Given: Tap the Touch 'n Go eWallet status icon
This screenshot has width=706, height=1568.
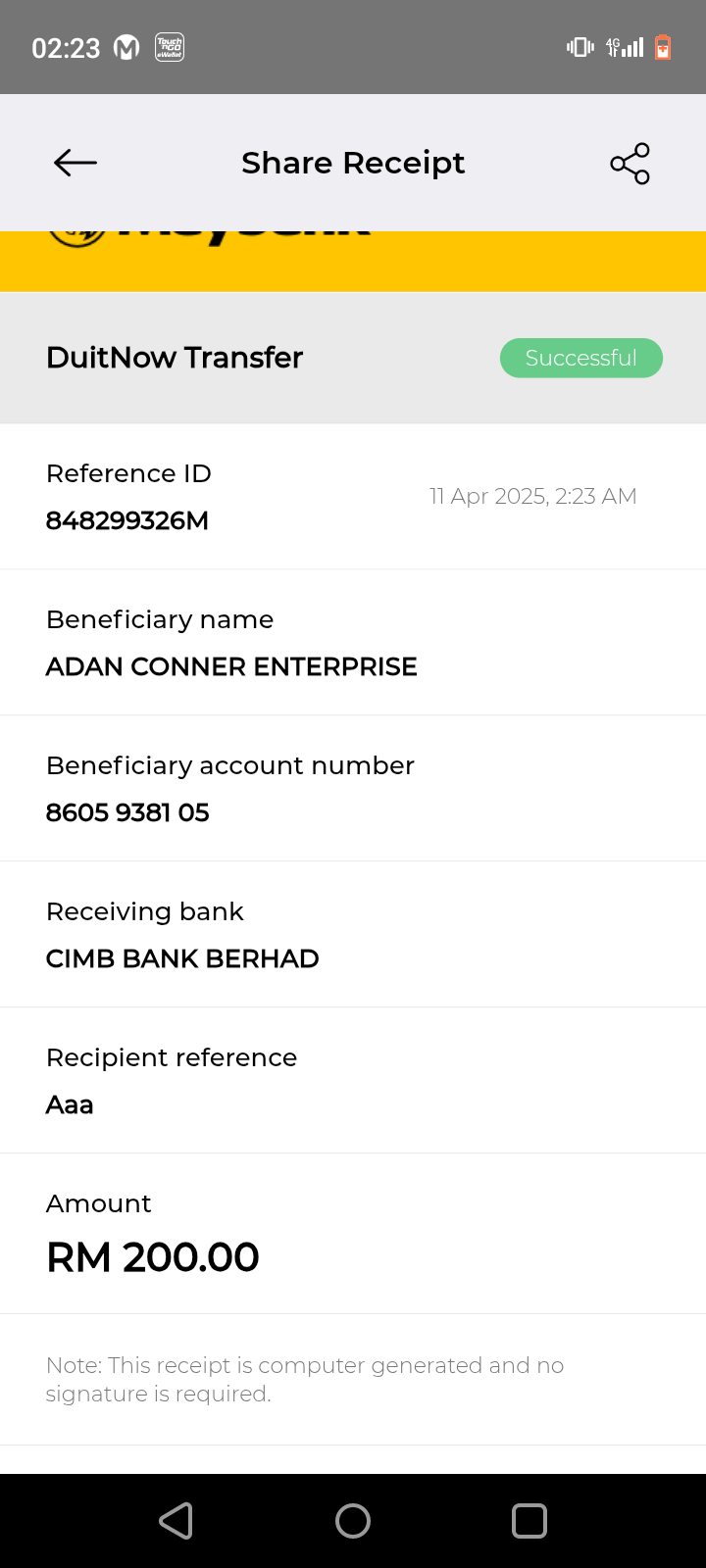Looking at the screenshot, I should click(x=170, y=47).
